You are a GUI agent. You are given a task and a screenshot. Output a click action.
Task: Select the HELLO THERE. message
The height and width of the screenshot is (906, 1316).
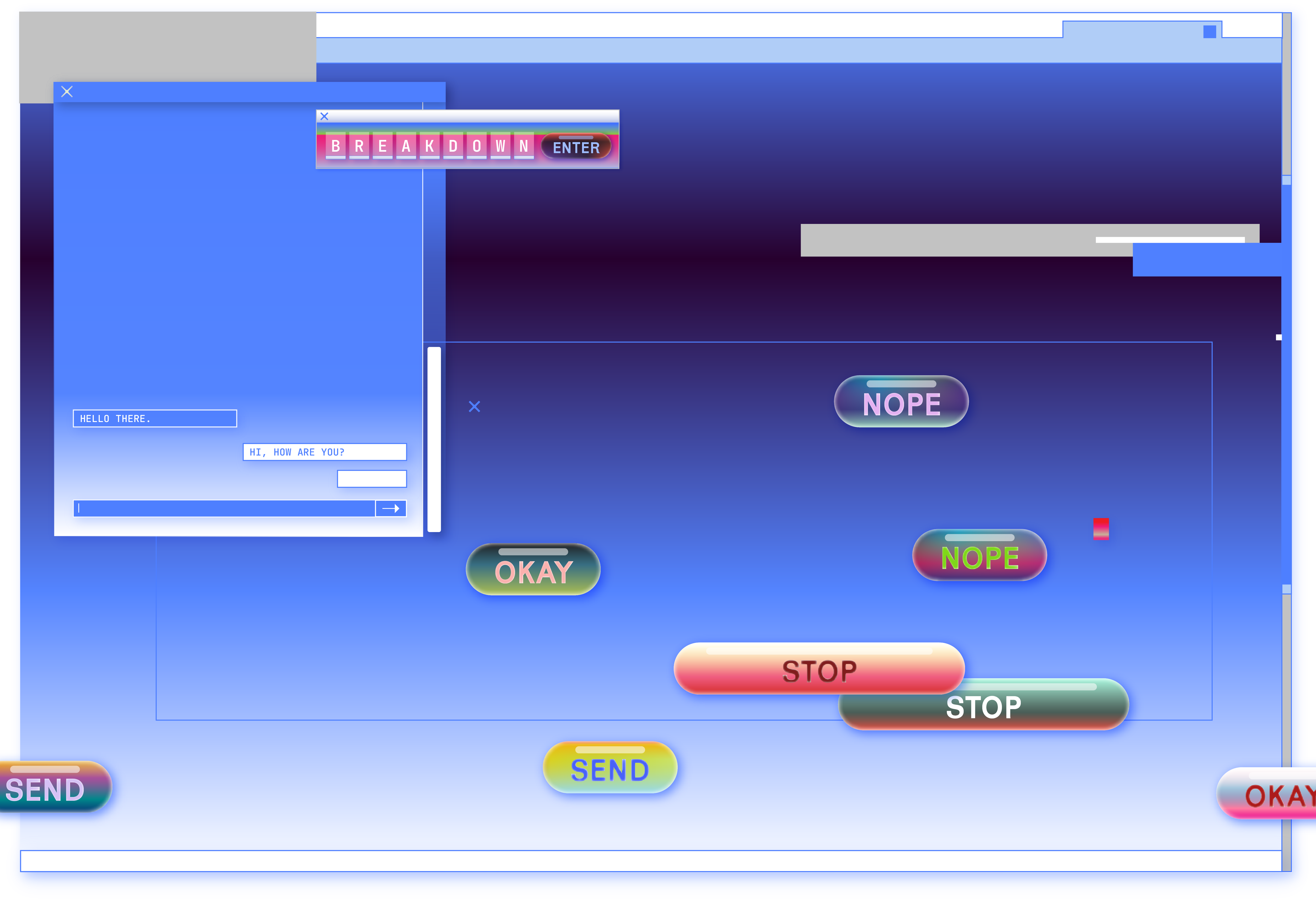click(x=155, y=418)
